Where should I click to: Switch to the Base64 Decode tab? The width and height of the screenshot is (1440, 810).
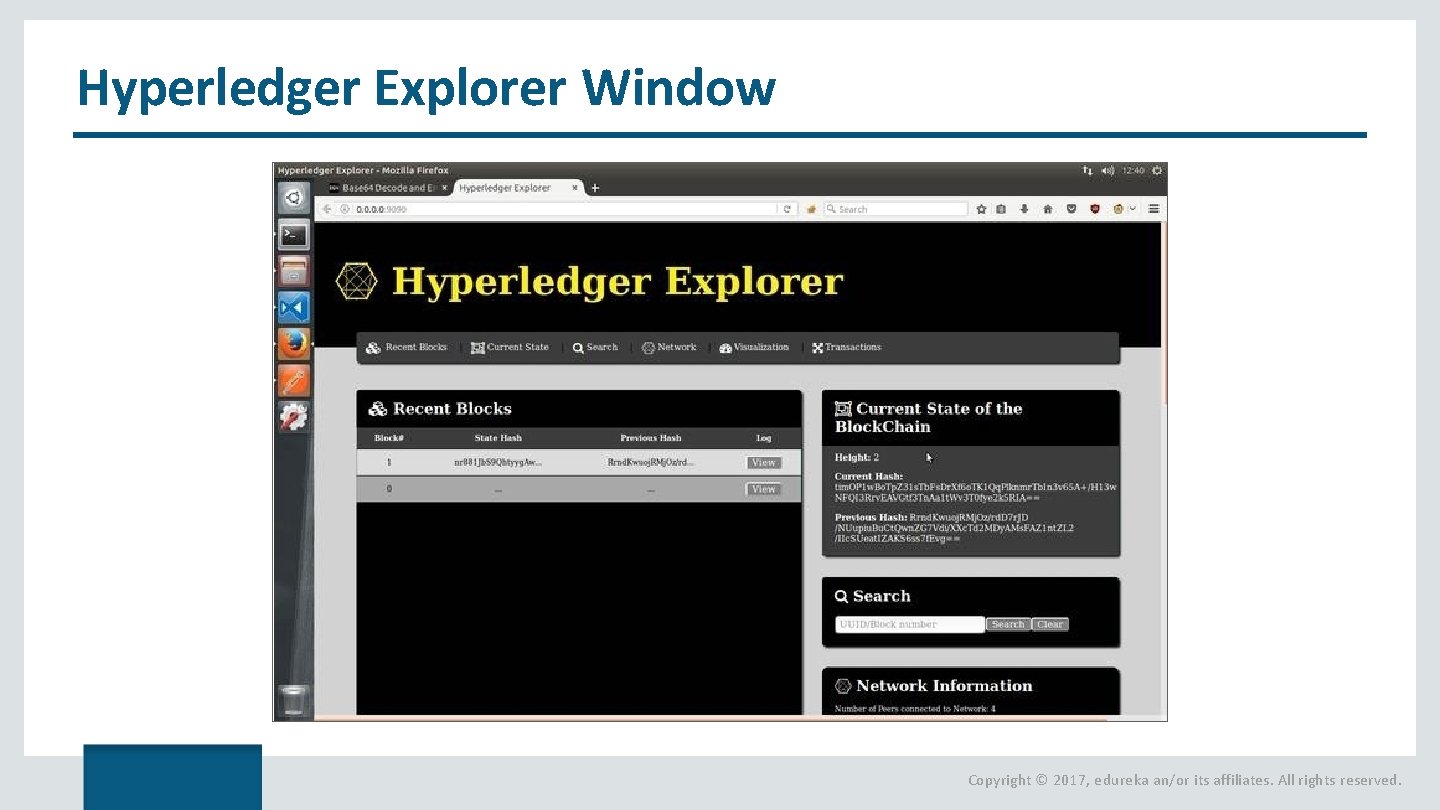pyautogui.click(x=389, y=187)
